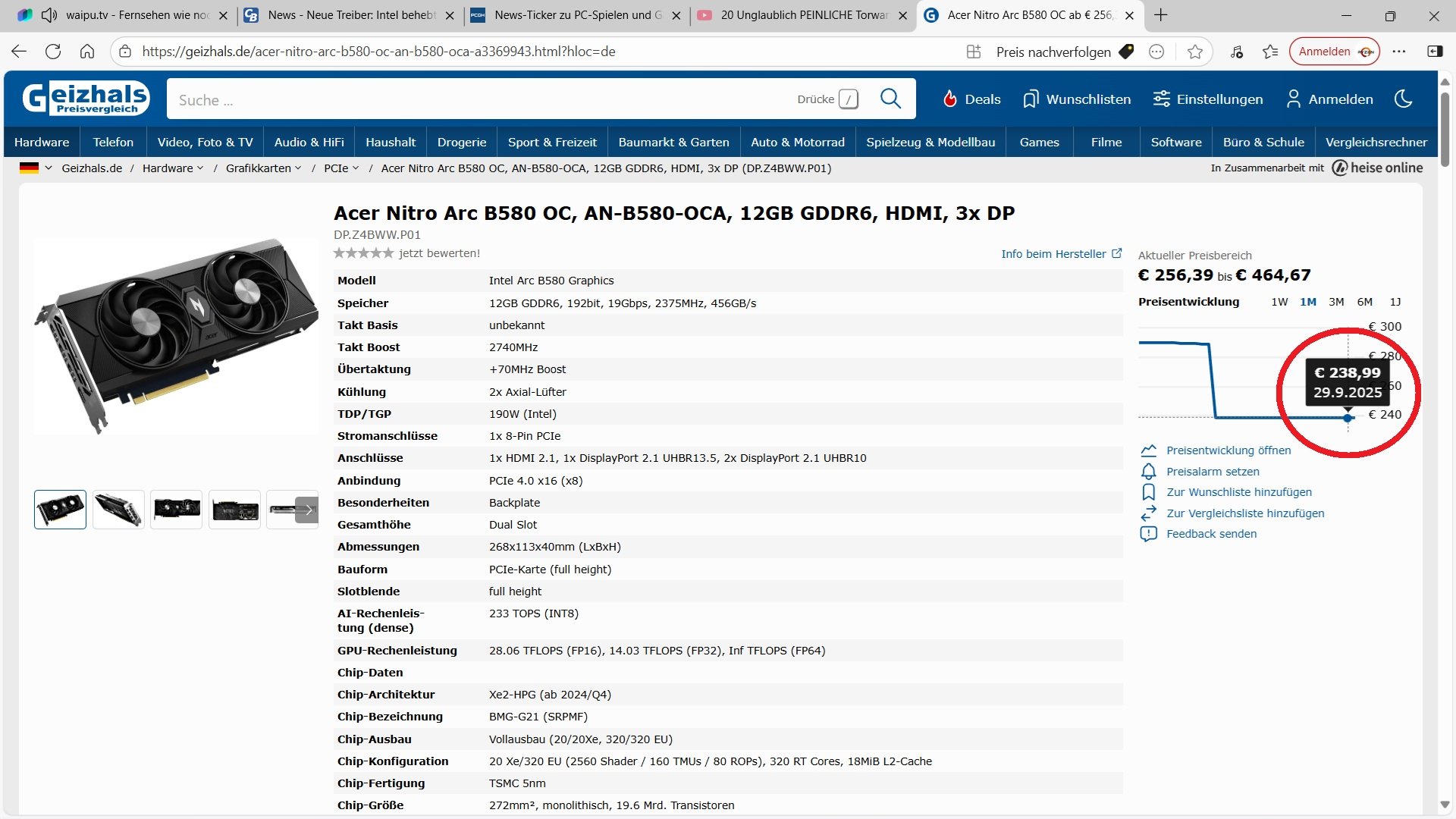
Task: Click the browser favorites star icon
Action: [x=1195, y=52]
